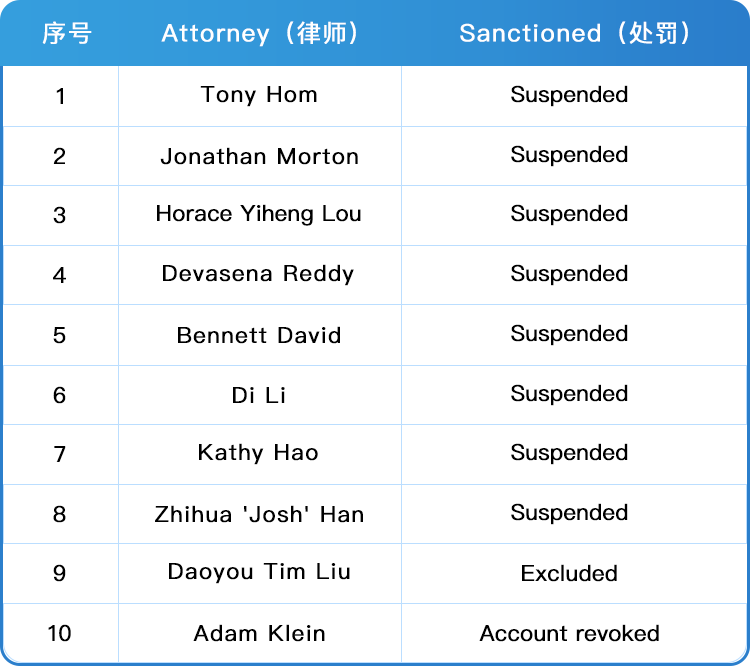Click row number 1 cell
This screenshot has height=666, width=750.
point(60,96)
